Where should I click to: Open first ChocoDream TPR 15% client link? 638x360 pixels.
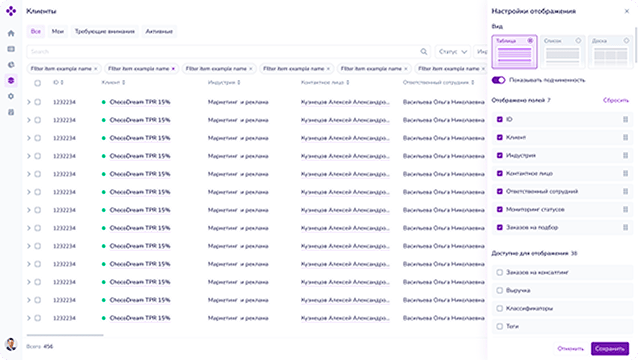(140, 102)
